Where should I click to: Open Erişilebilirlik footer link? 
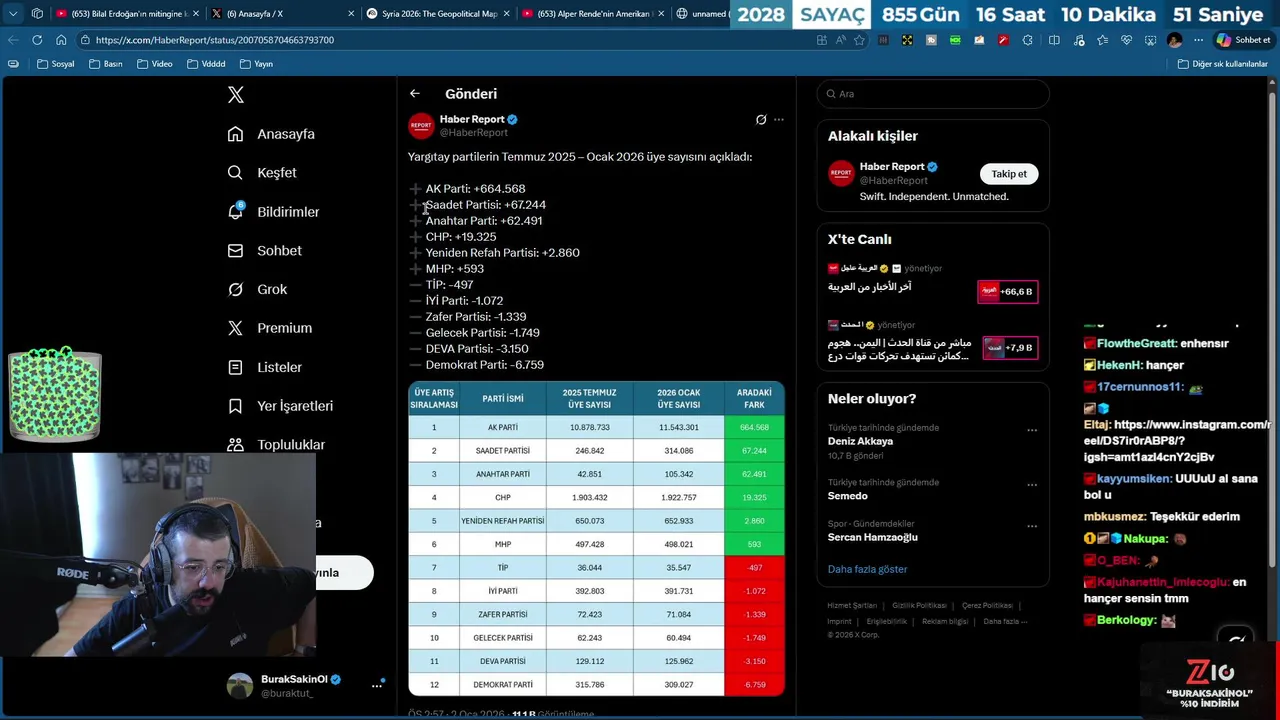point(887,621)
